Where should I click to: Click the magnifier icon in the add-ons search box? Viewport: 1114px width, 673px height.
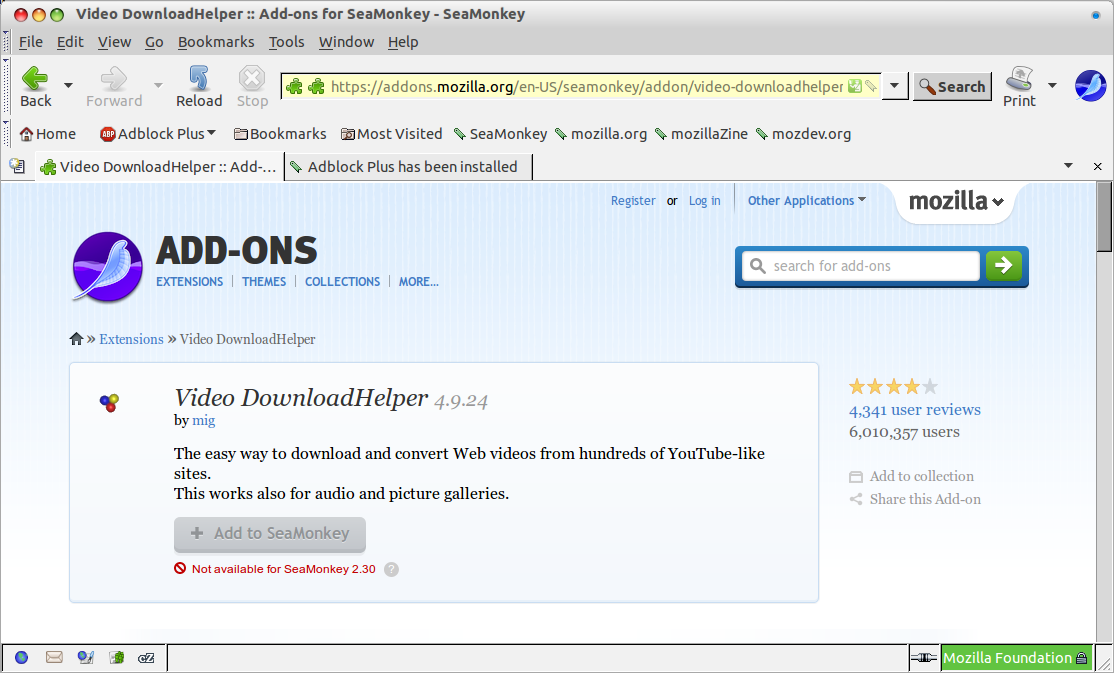coord(758,266)
